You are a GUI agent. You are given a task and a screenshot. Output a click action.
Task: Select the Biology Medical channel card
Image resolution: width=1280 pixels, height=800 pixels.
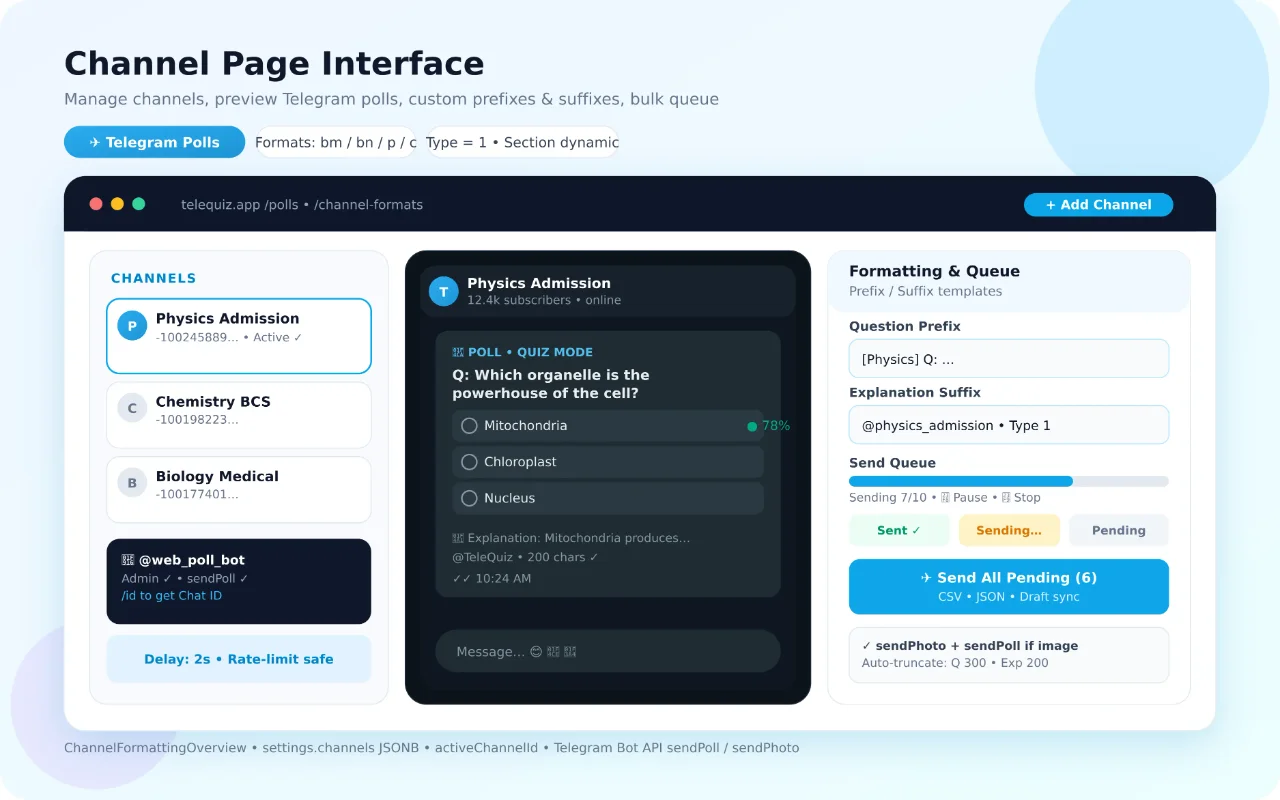[239, 490]
